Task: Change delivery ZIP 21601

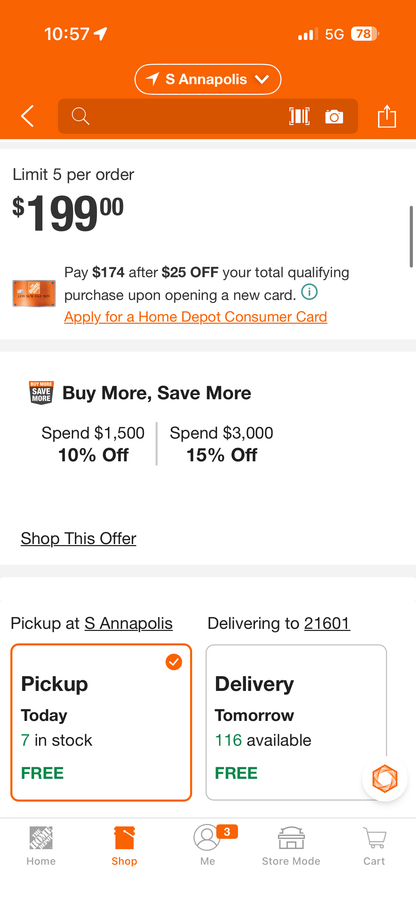Action: point(327,623)
